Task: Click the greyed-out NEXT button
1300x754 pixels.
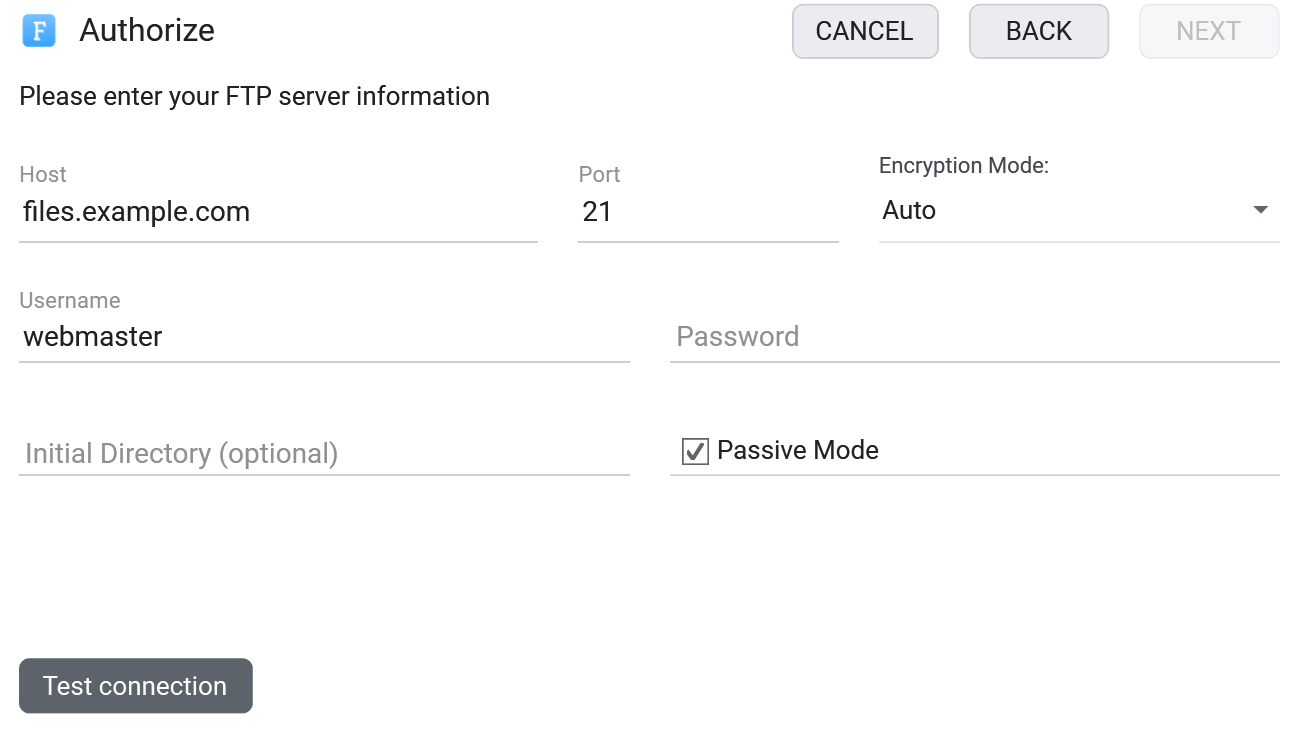Action: [1209, 31]
